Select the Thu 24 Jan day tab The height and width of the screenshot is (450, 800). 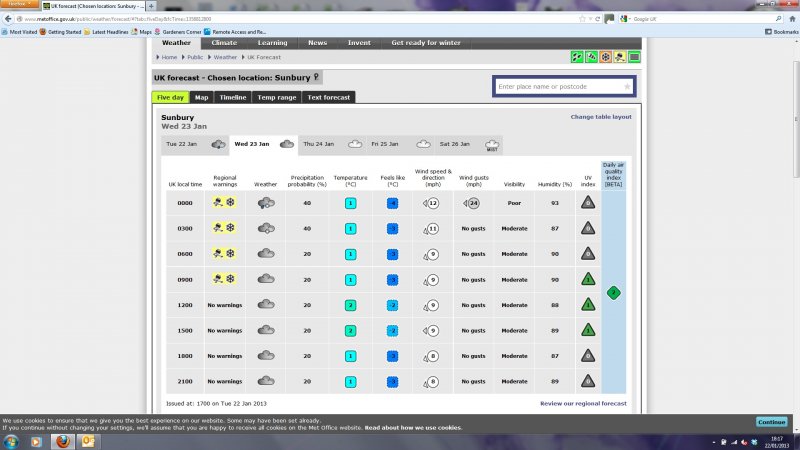[x=332, y=144]
